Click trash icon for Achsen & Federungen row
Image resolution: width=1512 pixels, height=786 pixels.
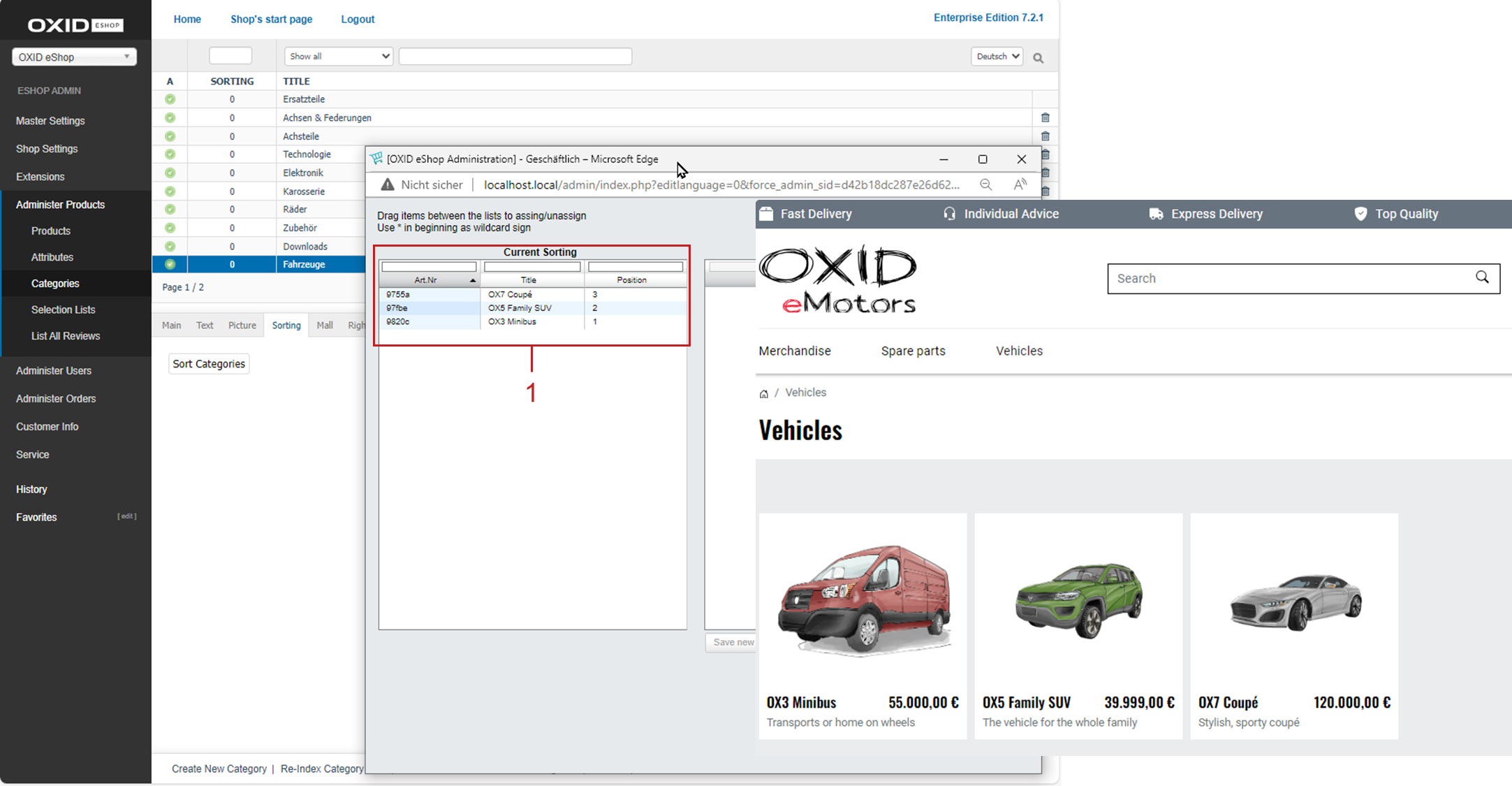point(1045,117)
